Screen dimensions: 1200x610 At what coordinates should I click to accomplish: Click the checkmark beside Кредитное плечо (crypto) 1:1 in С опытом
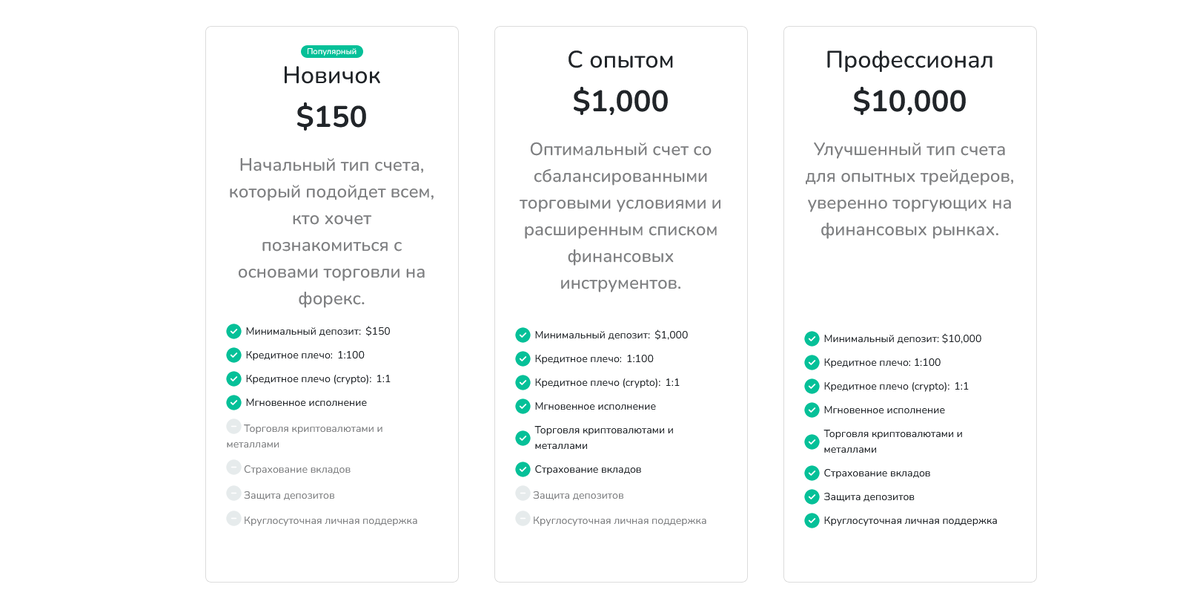(x=522, y=381)
